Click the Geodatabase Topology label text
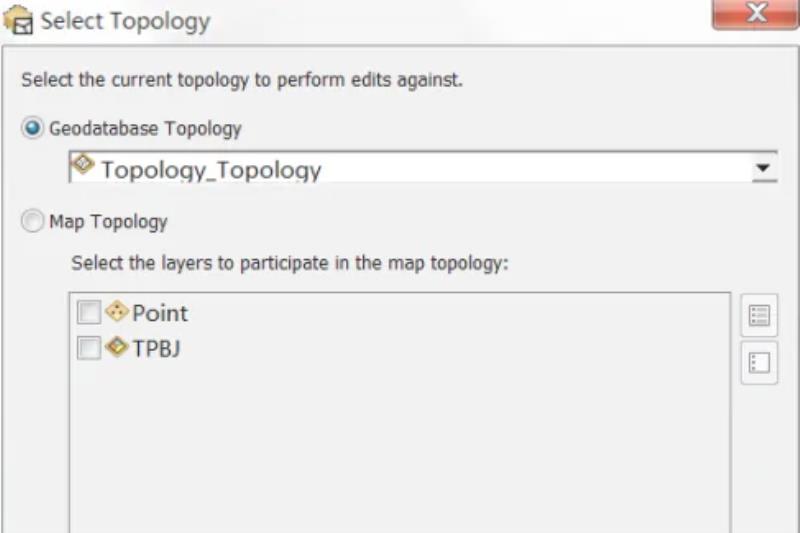 (145, 129)
